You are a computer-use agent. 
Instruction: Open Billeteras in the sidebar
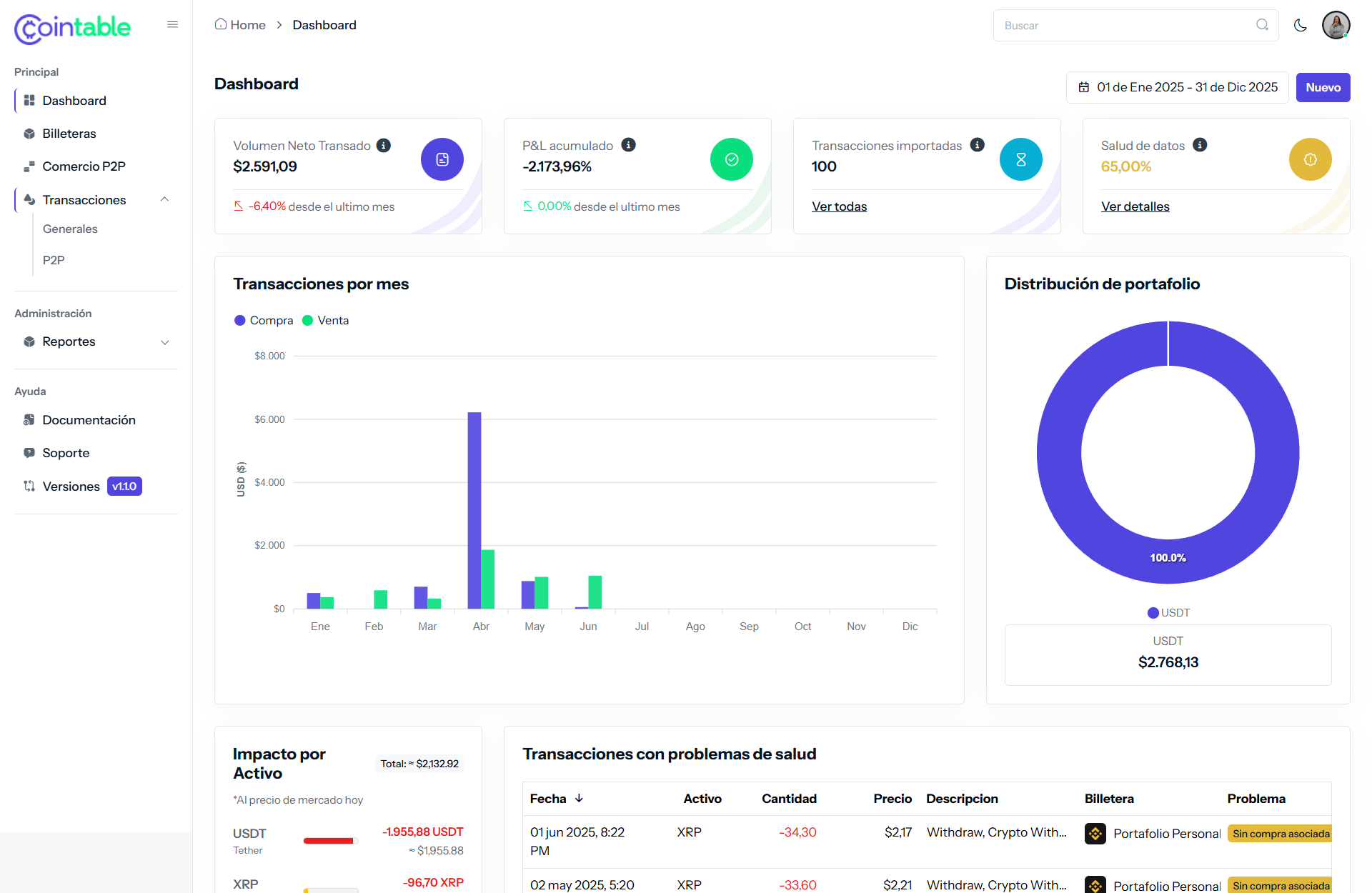point(69,134)
